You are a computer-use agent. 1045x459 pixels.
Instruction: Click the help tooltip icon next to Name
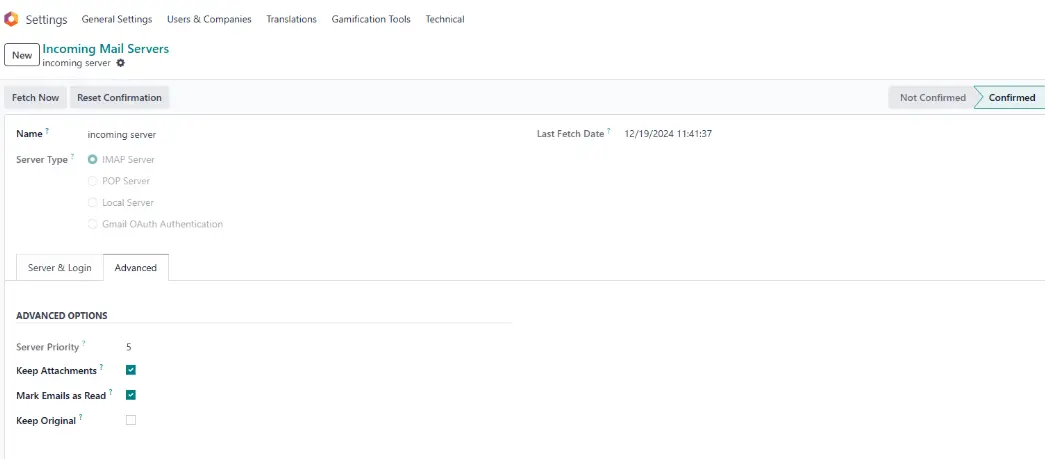[46, 131]
